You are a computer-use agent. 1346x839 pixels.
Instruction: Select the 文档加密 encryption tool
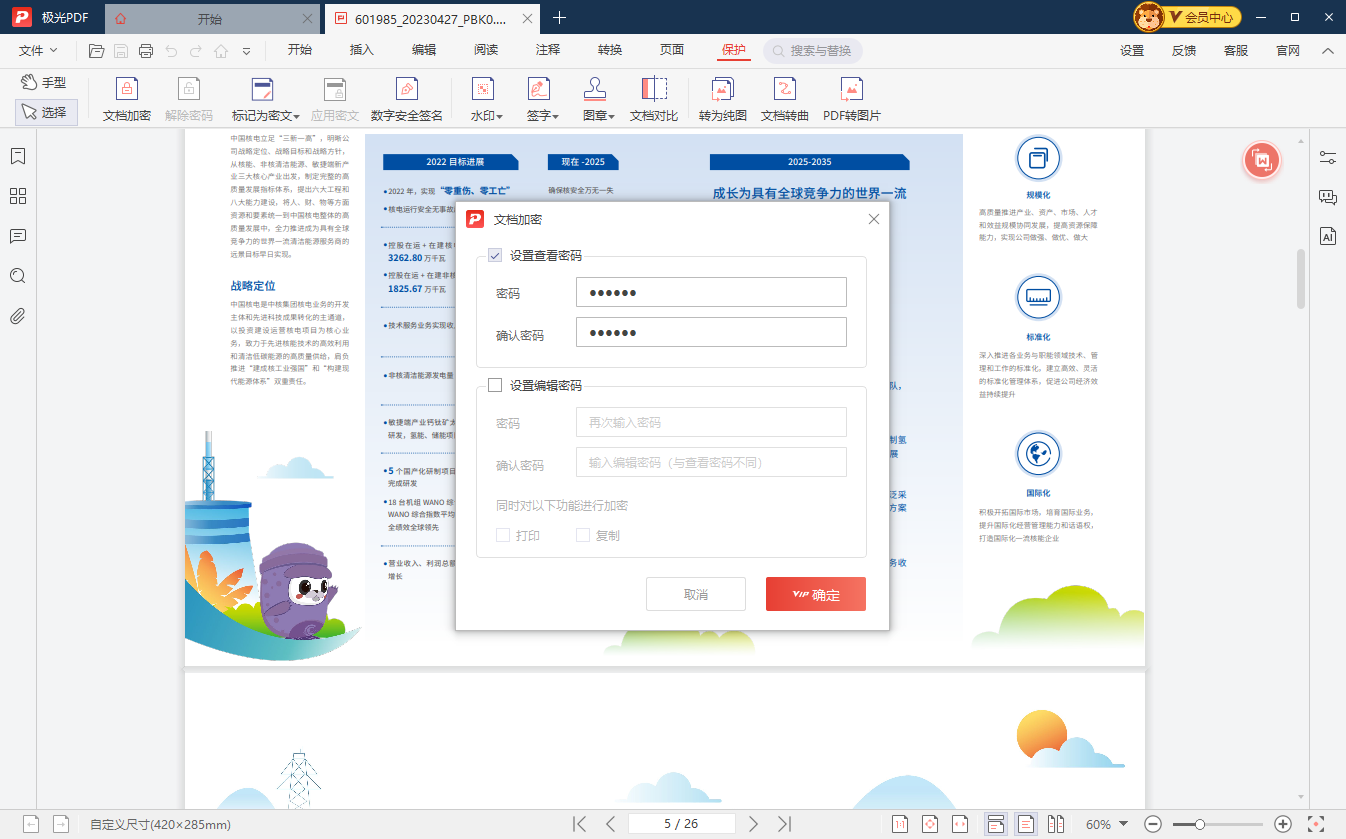tap(126, 99)
